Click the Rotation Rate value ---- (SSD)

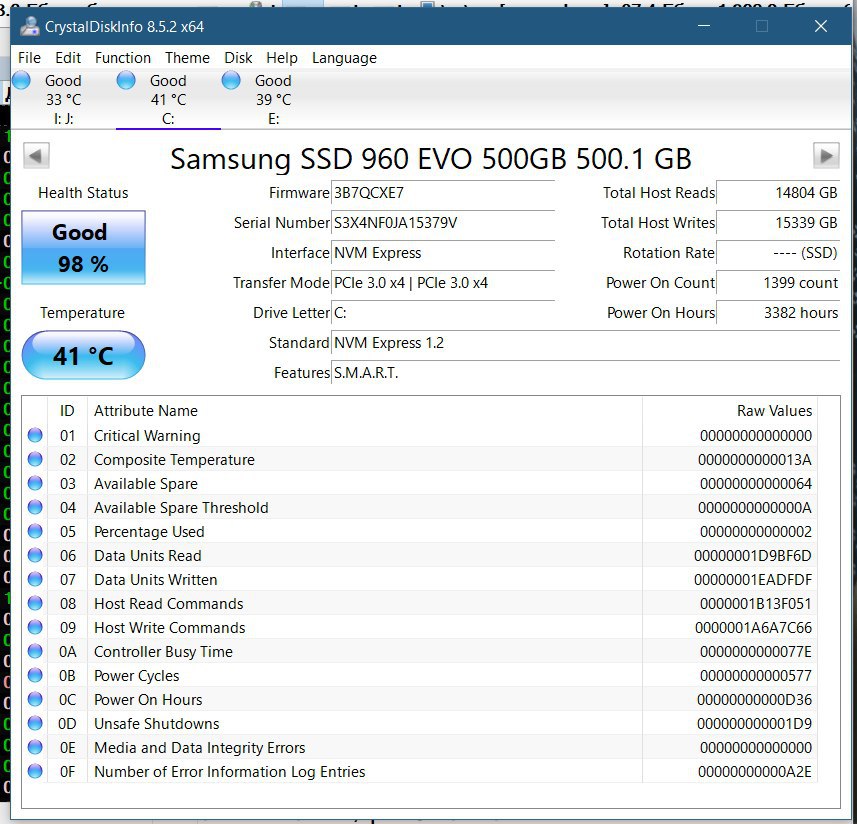[x=778, y=253]
